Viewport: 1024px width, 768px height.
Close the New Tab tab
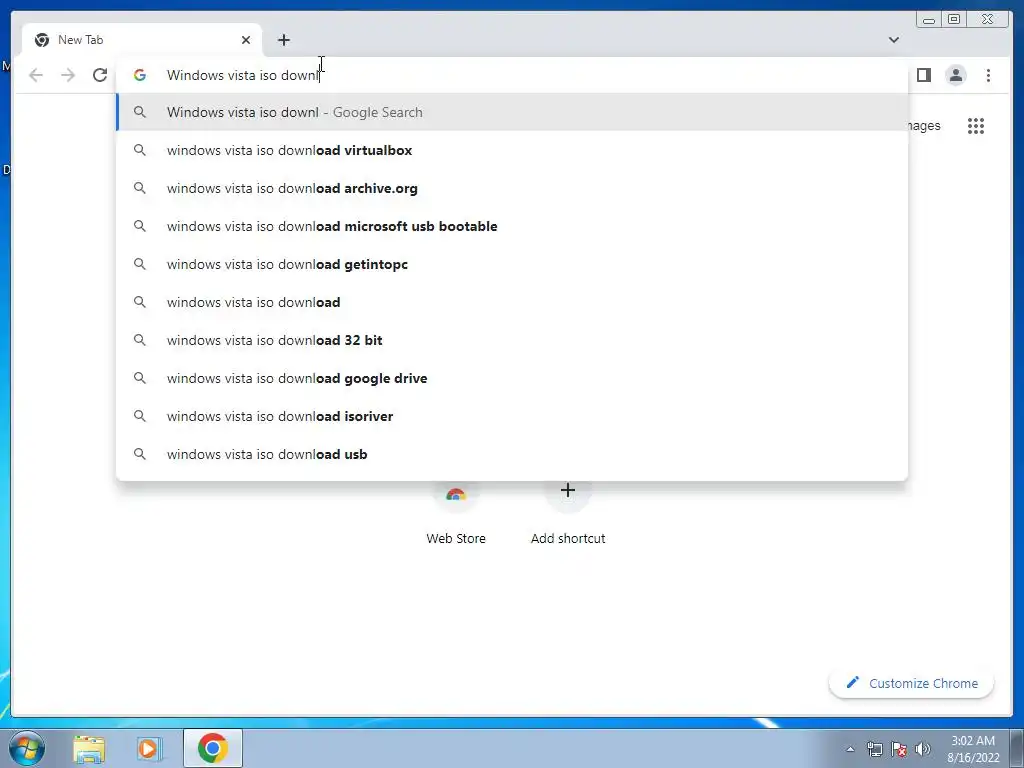246,40
